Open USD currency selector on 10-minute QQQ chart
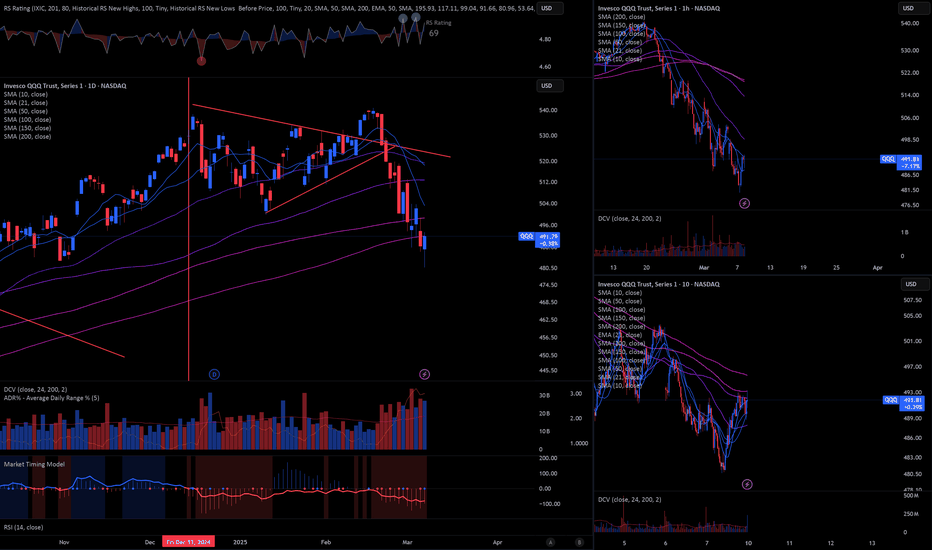 [x=914, y=284]
